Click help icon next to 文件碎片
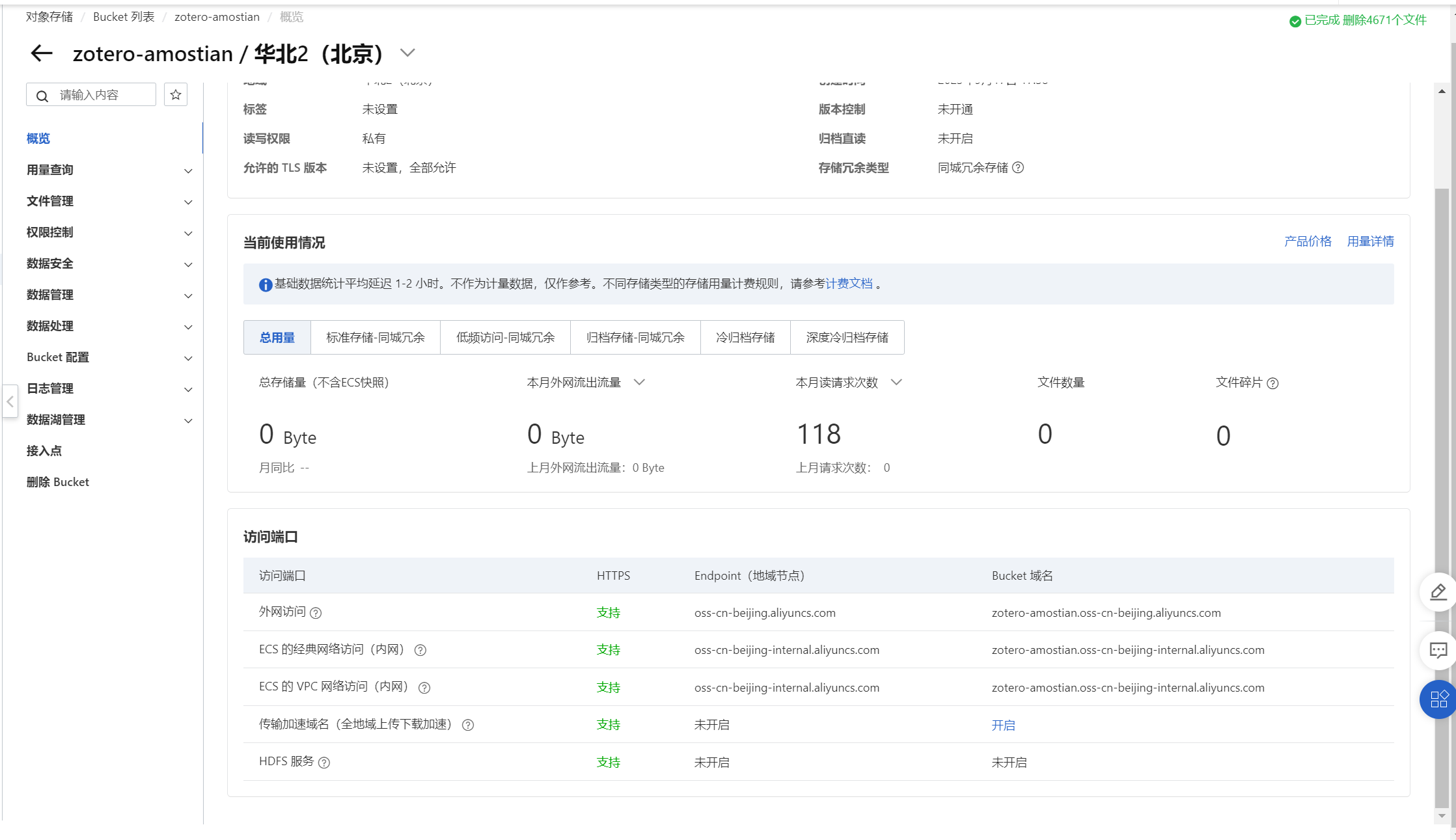The height and width of the screenshot is (840, 1456). click(x=1272, y=383)
